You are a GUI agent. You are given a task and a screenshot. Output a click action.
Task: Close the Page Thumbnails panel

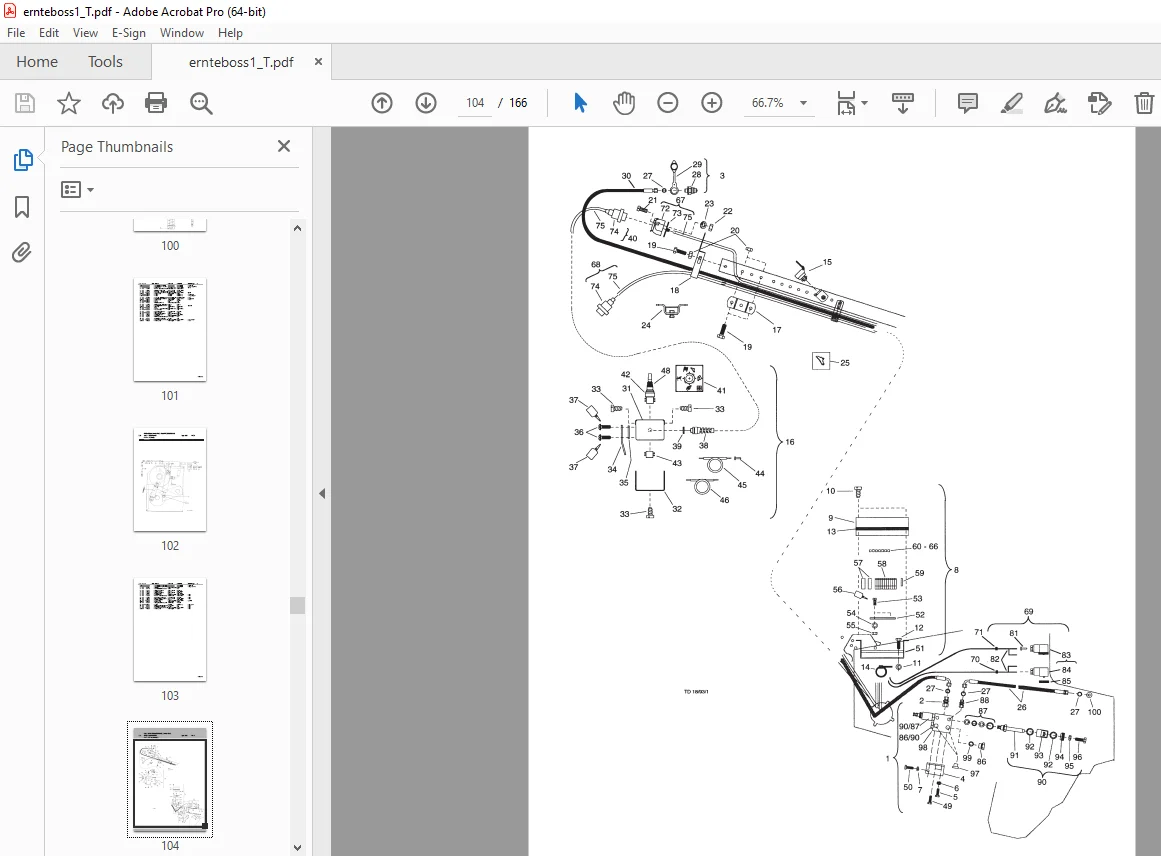pyautogui.click(x=284, y=146)
